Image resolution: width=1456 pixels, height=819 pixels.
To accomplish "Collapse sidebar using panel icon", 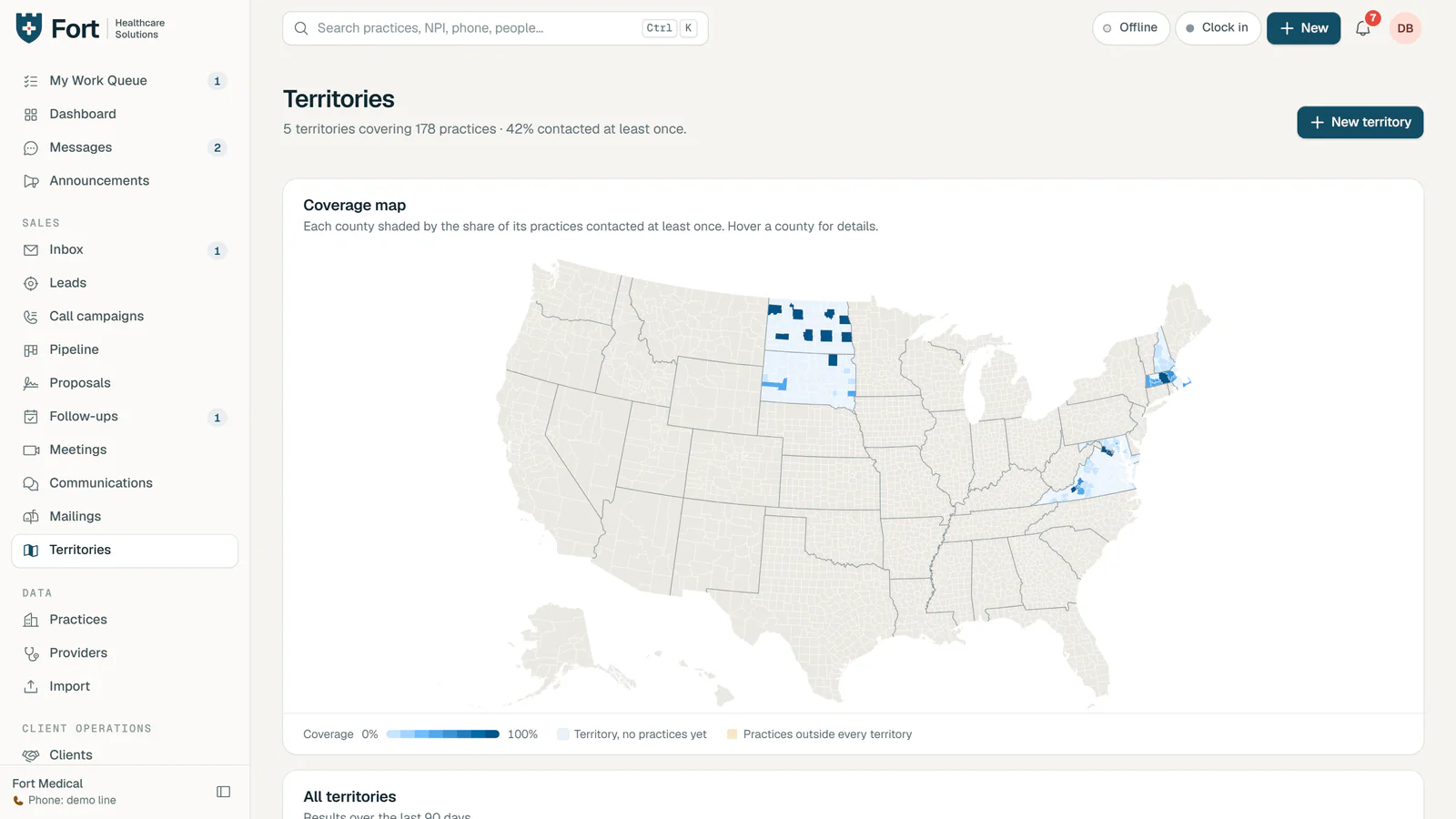I will [223, 792].
